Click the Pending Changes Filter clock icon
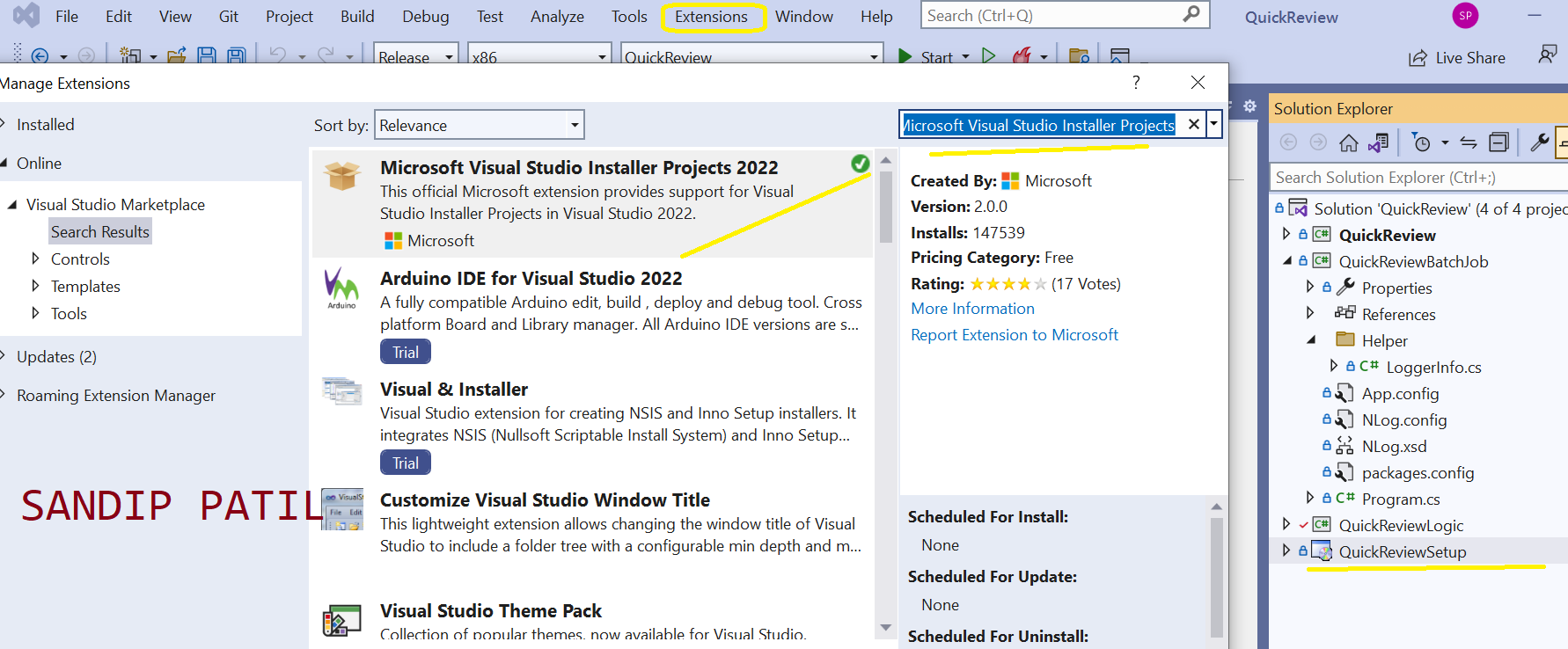 [x=1421, y=142]
